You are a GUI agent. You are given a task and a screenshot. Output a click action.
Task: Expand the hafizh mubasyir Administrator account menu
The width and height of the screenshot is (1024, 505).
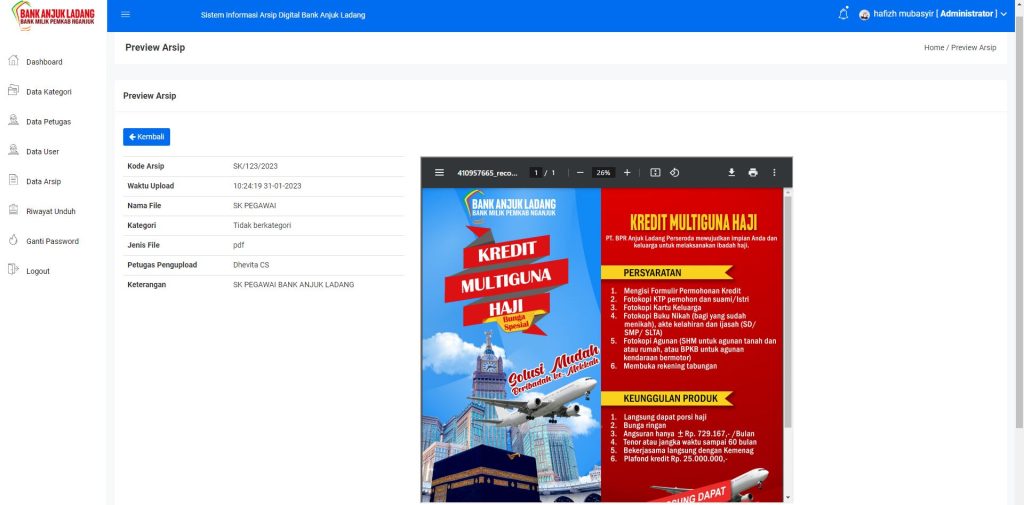pos(938,14)
